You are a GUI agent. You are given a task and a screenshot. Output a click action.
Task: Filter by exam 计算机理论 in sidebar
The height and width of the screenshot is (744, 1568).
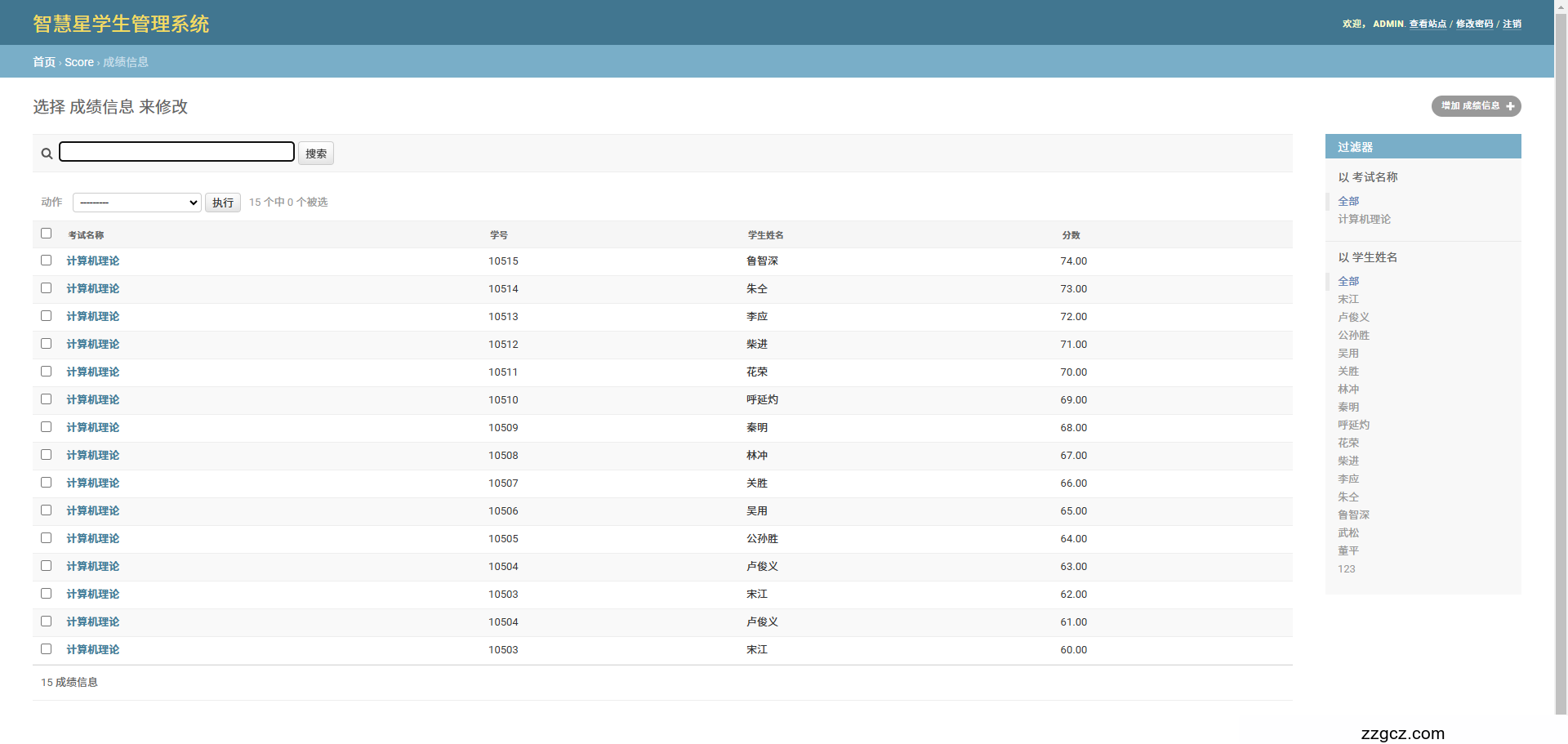(x=1364, y=219)
